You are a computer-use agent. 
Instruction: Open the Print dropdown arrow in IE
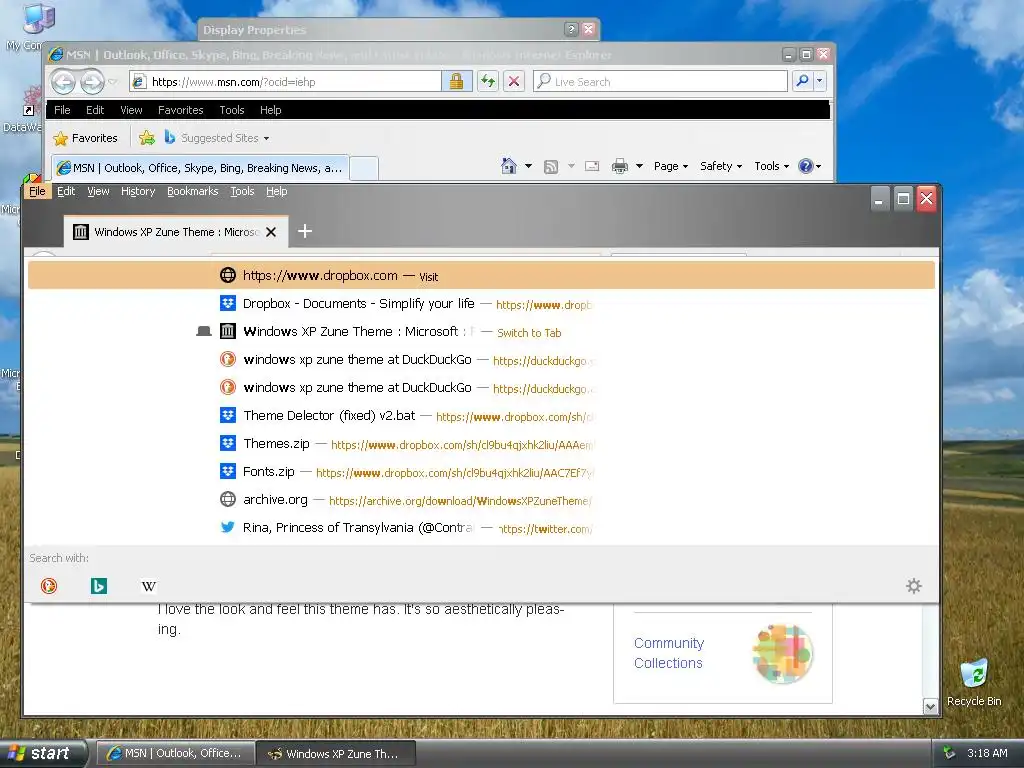coord(639,166)
